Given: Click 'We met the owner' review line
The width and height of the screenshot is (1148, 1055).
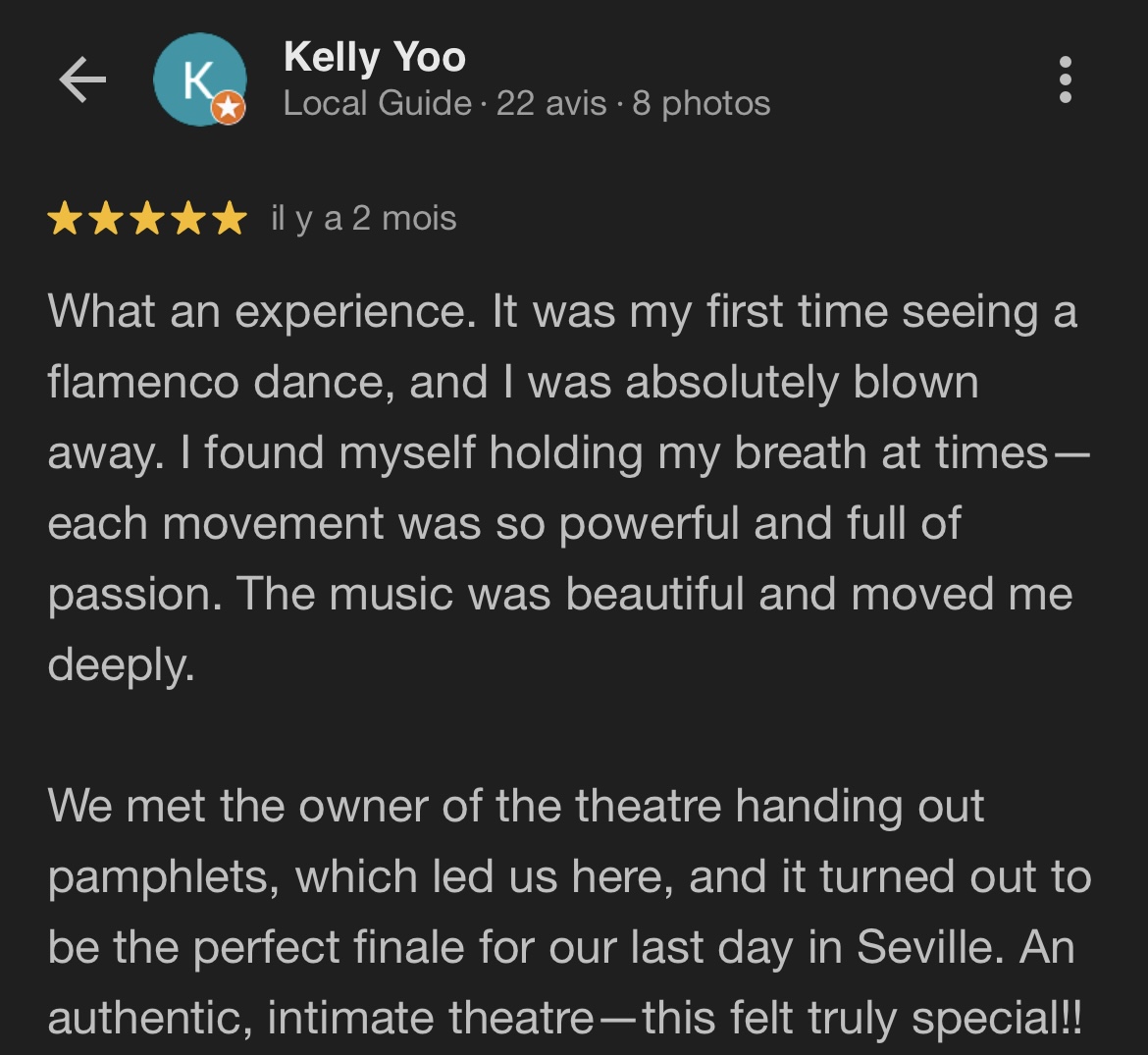Looking at the screenshot, I should click(x=250, y=807).
